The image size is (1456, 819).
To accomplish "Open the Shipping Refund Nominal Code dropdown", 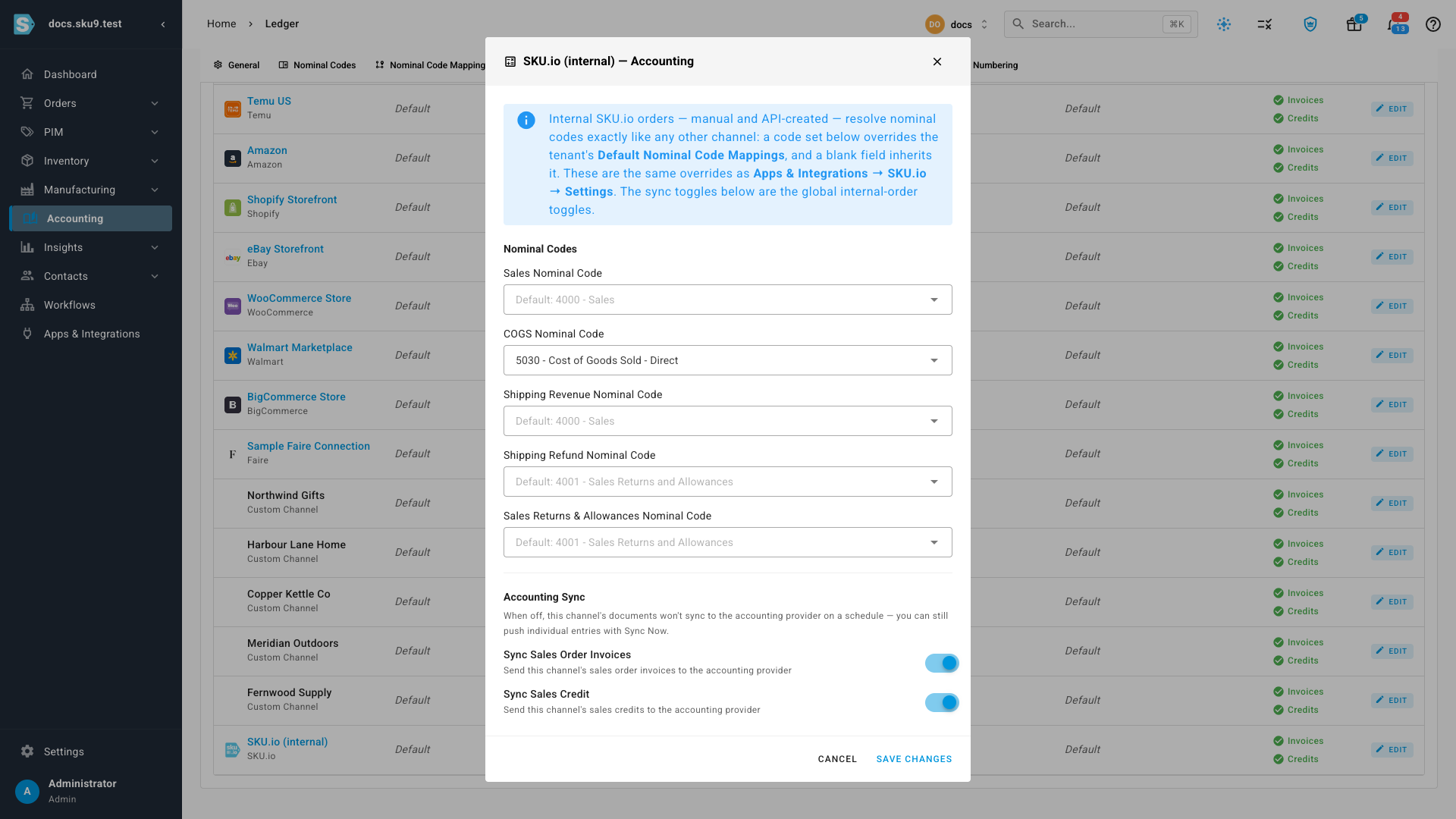I will click(728, 482).
